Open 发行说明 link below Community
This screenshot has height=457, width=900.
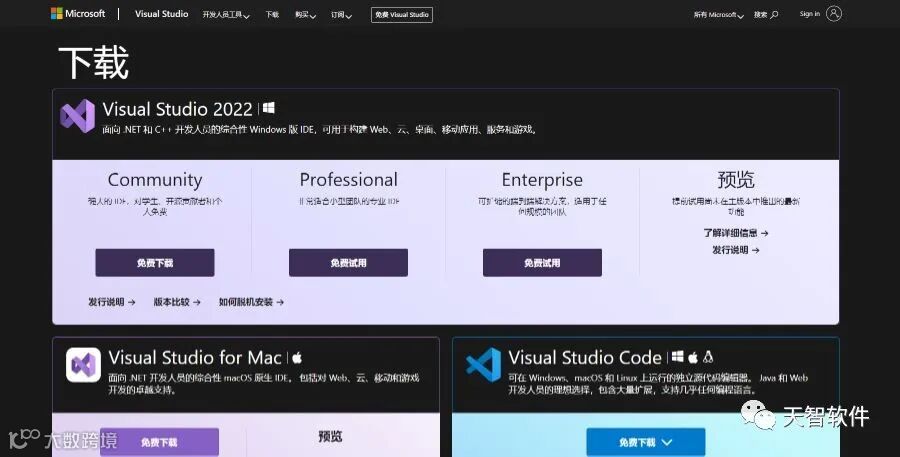(111, 301)
